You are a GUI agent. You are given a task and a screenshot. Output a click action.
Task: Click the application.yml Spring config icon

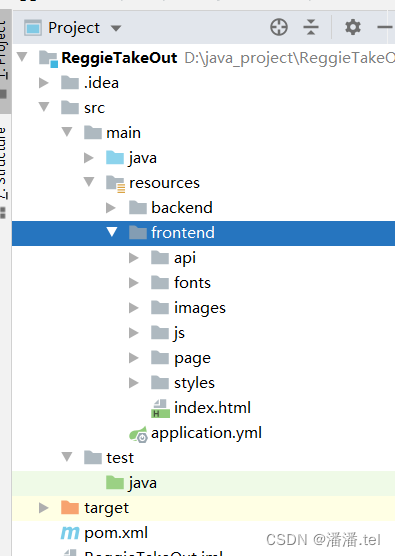coord(138,434)
